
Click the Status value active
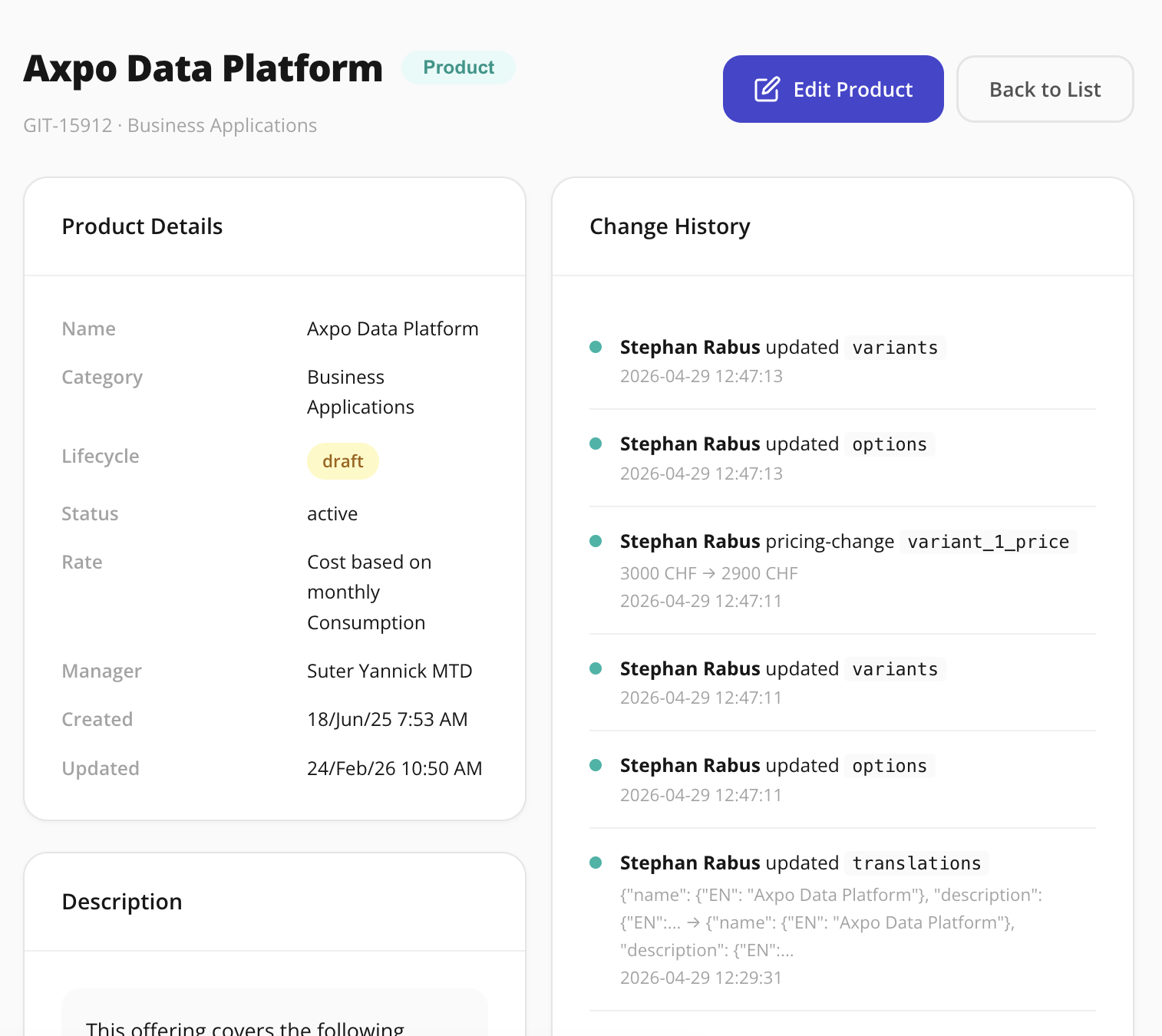[x=332, y=513]
